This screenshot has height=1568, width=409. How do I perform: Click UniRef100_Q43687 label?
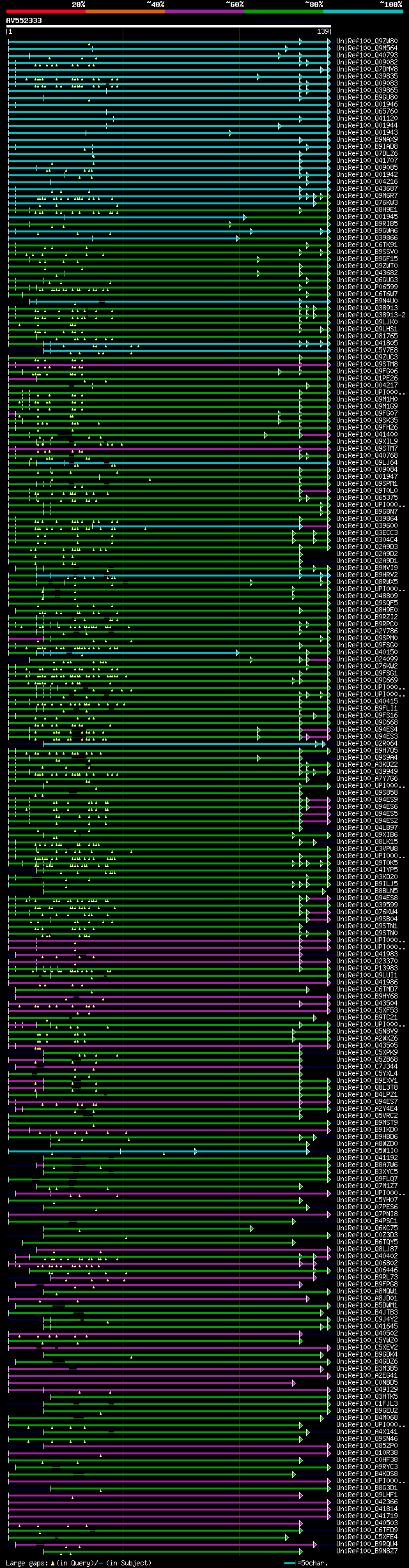[367, 189]
